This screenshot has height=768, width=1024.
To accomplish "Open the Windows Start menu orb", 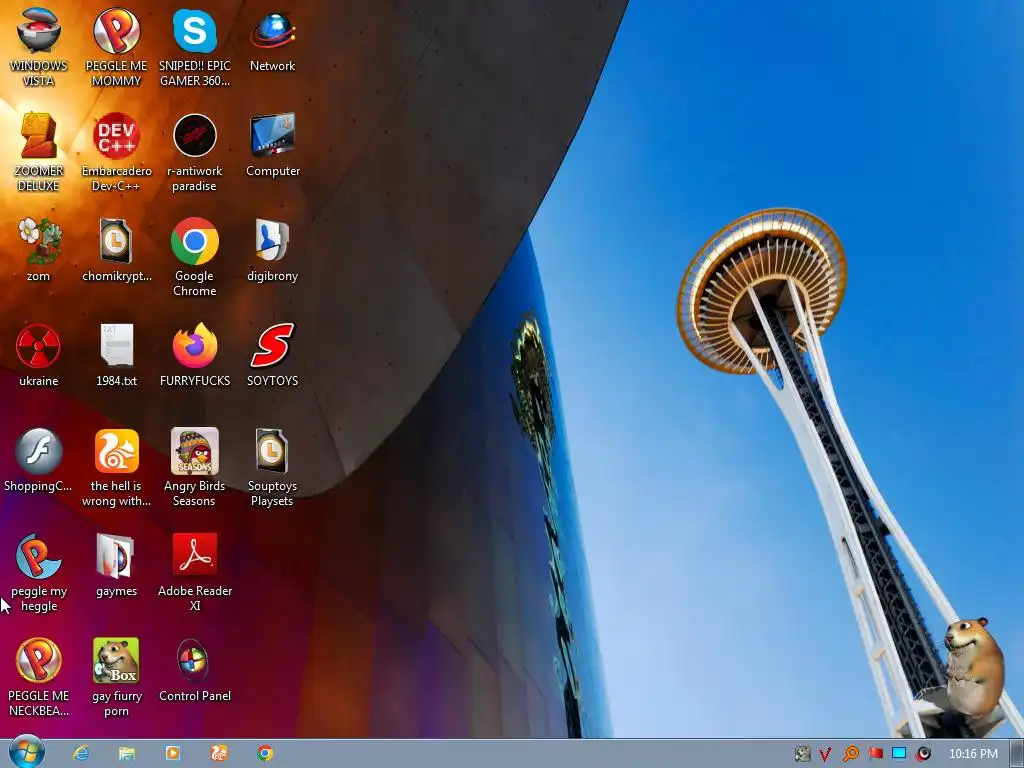I will coord(27,752).
